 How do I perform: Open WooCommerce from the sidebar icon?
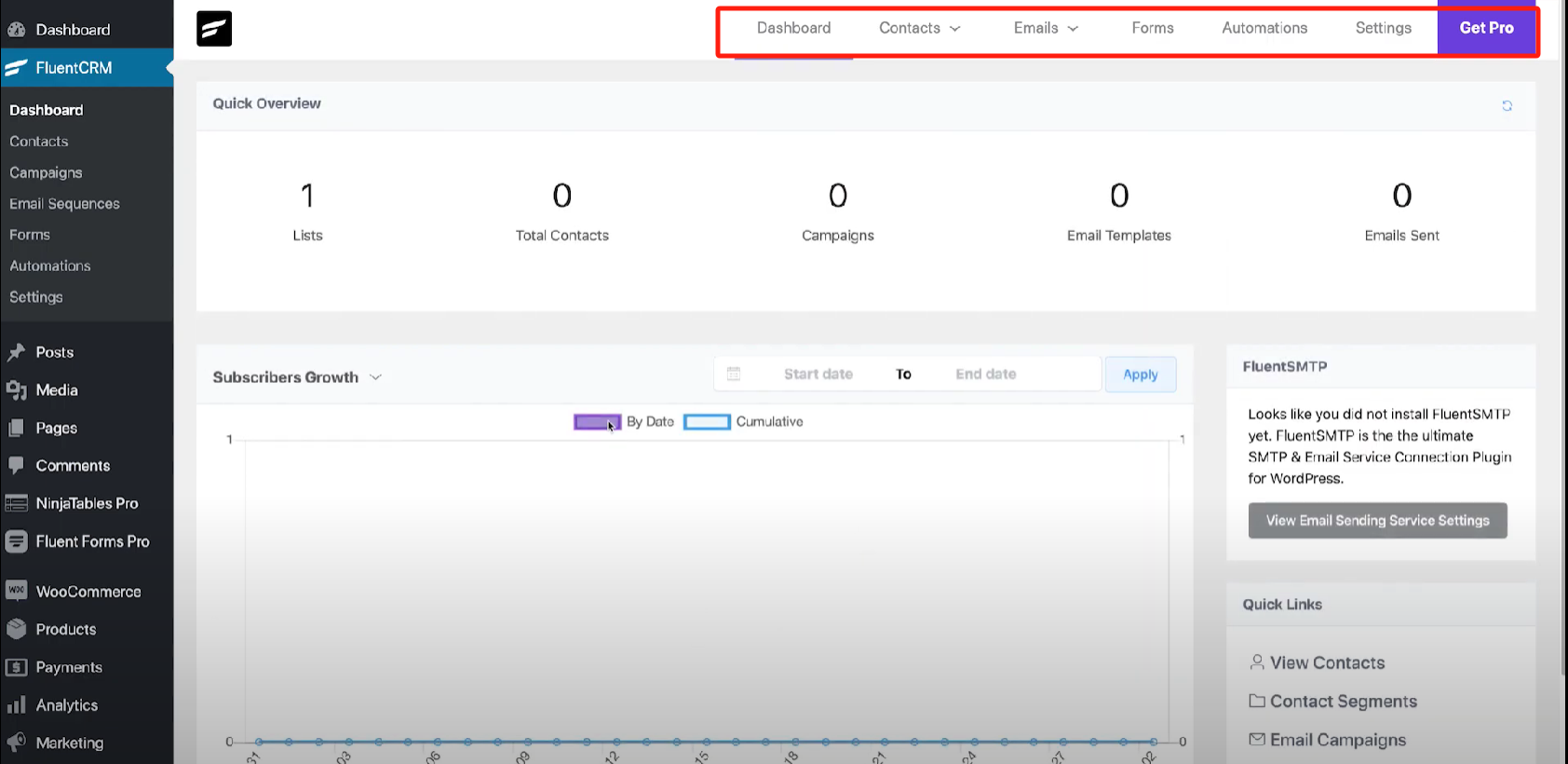(x=16, y=591)
